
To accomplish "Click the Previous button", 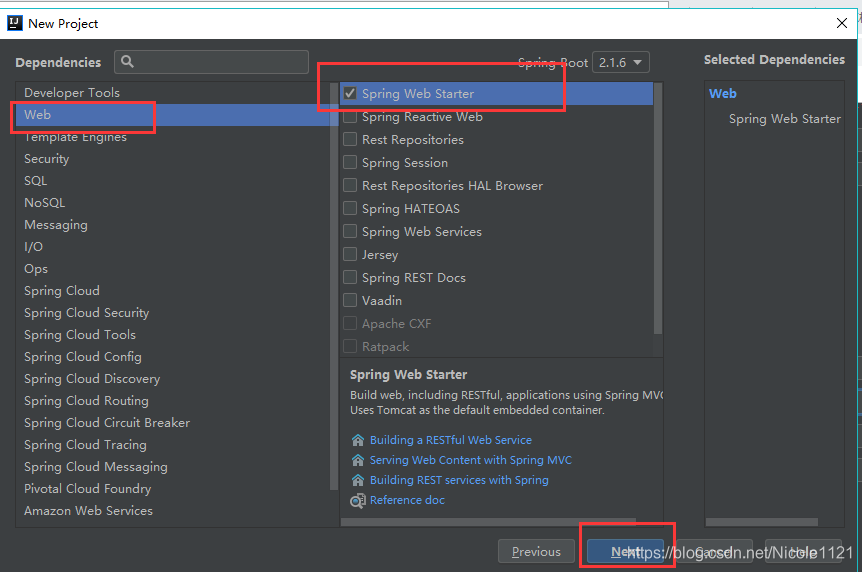I will pyautogui.click(x=536, y=551).
